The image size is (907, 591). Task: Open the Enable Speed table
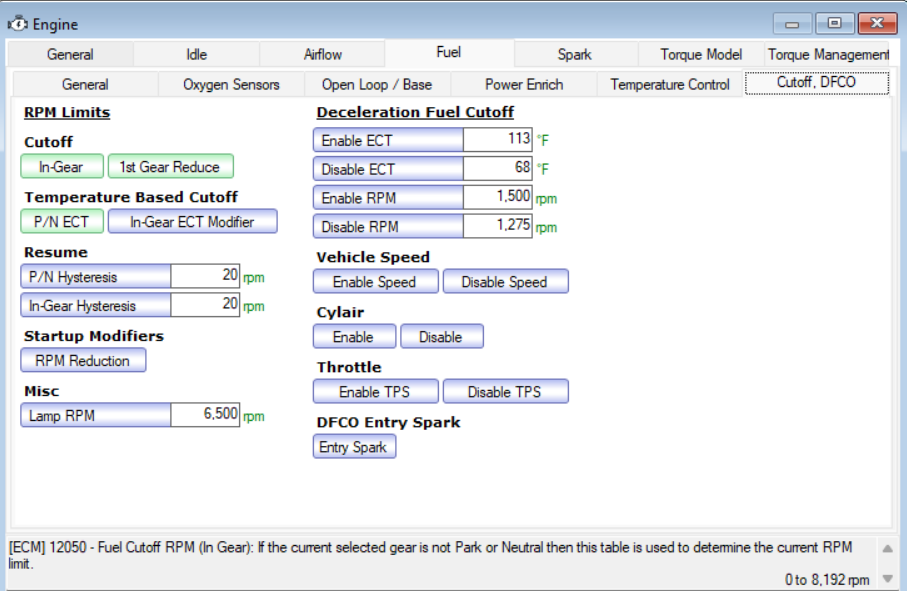pyautogui.click(x=375, y=281)
